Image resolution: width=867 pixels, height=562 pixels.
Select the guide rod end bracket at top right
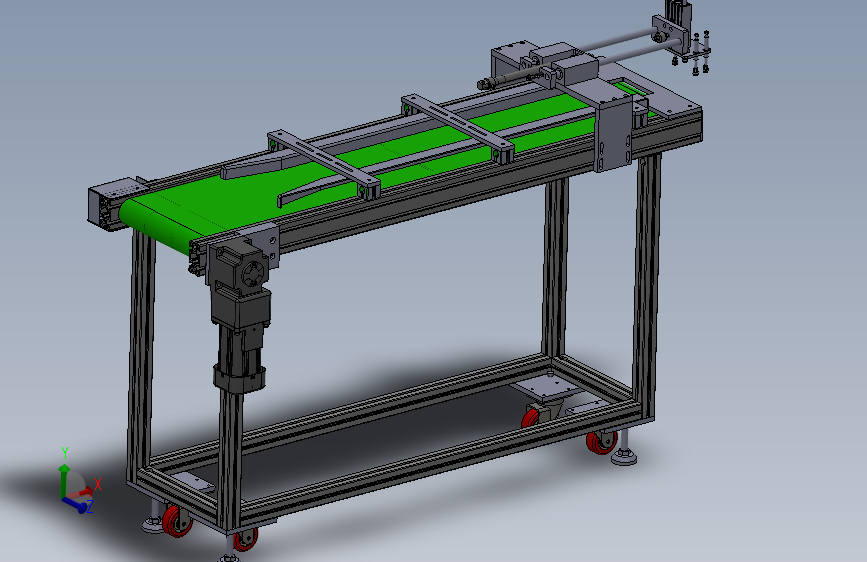click(x=671, y=33)
